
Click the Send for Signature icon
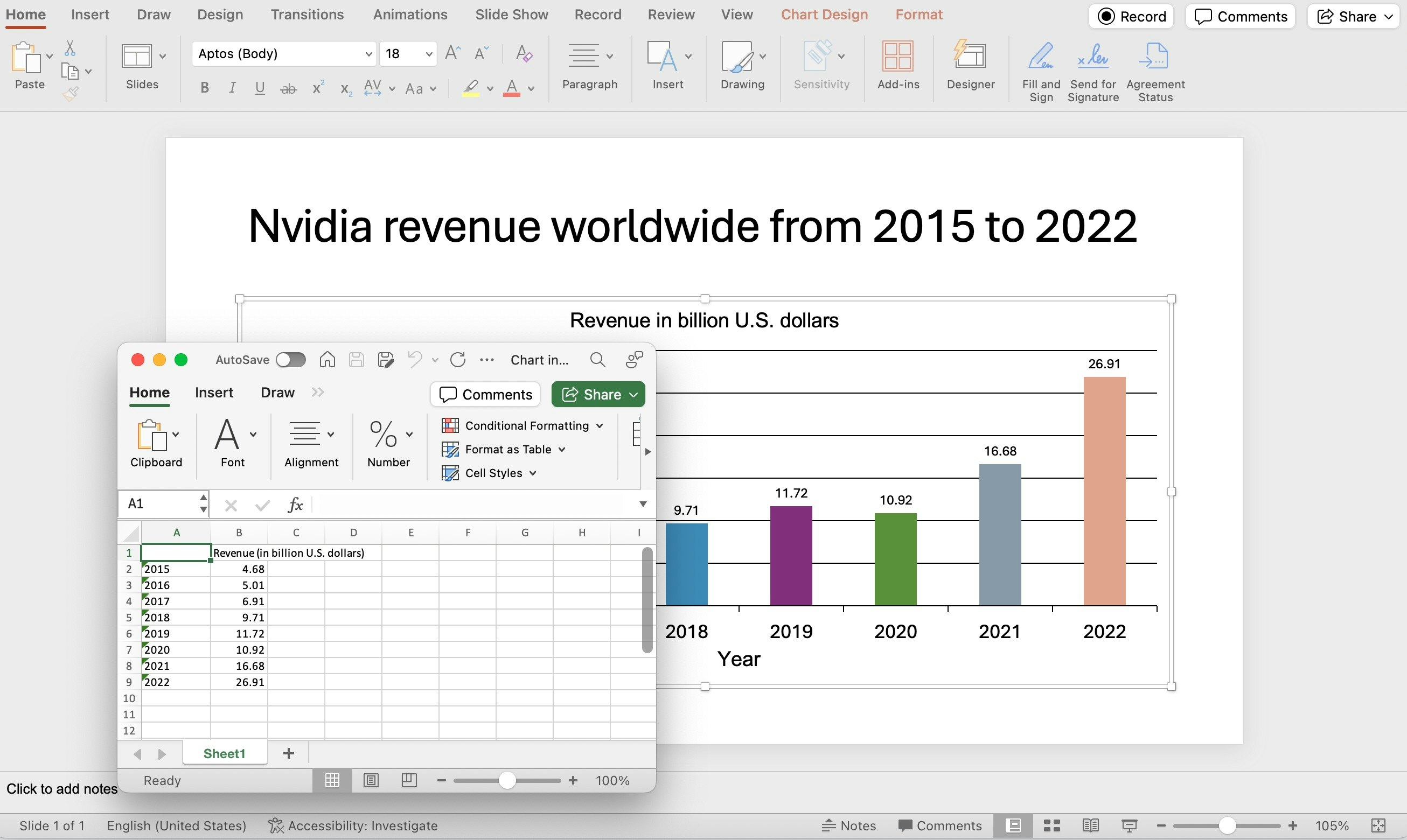pyautogui.click(x=1092, y=57)
